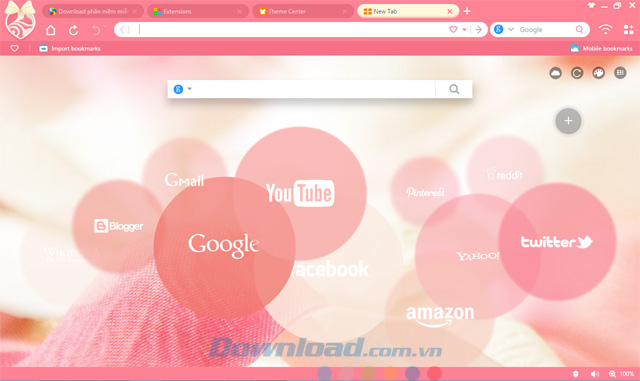Close the Theme Center tab
The height and width of the screenshot is (381, 640).
[x=344, y=11]
